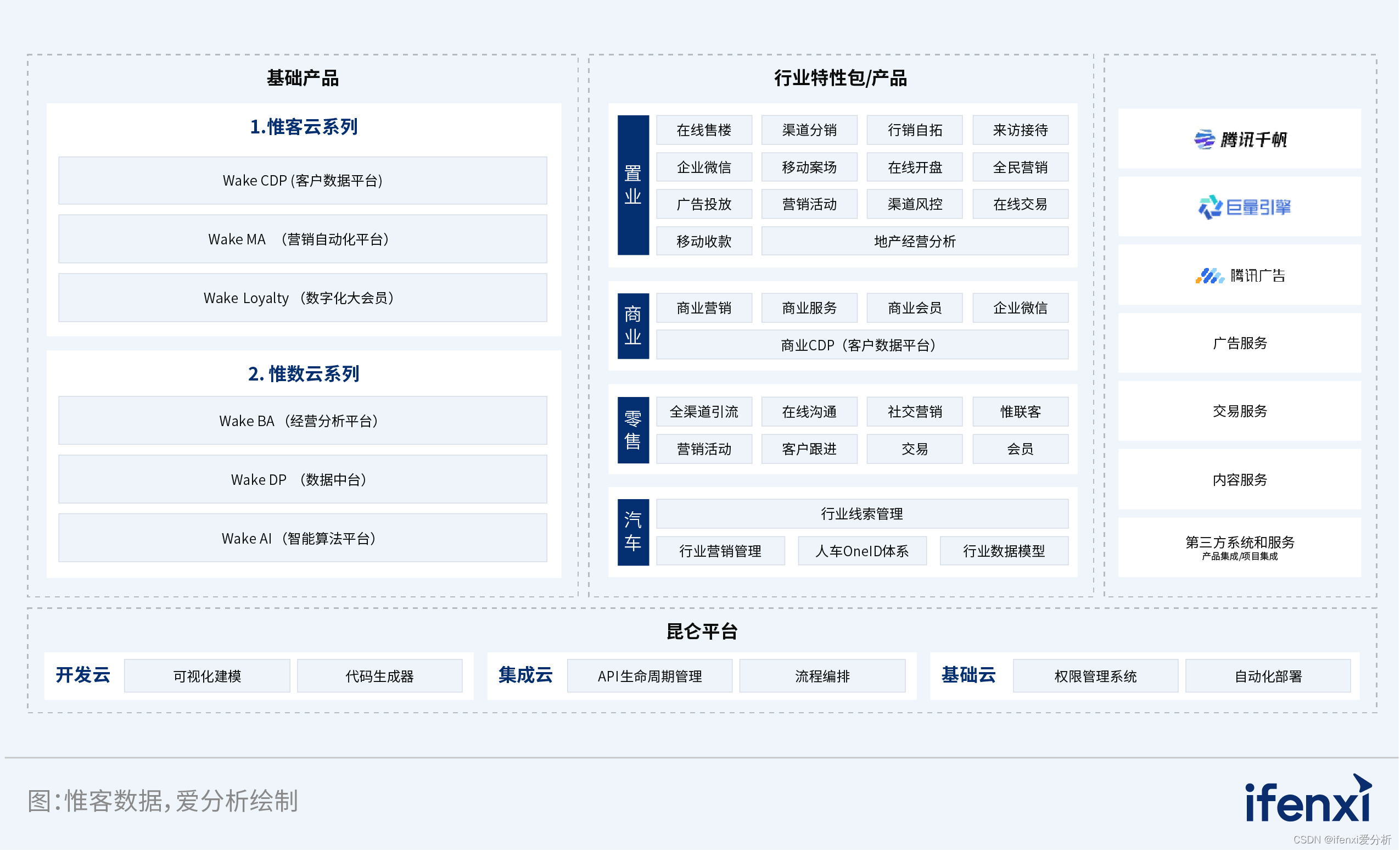The width and height of the screenshot is (1400, 850).
Task: Click the 交易 box in 零售
Action: coord(915,449)
